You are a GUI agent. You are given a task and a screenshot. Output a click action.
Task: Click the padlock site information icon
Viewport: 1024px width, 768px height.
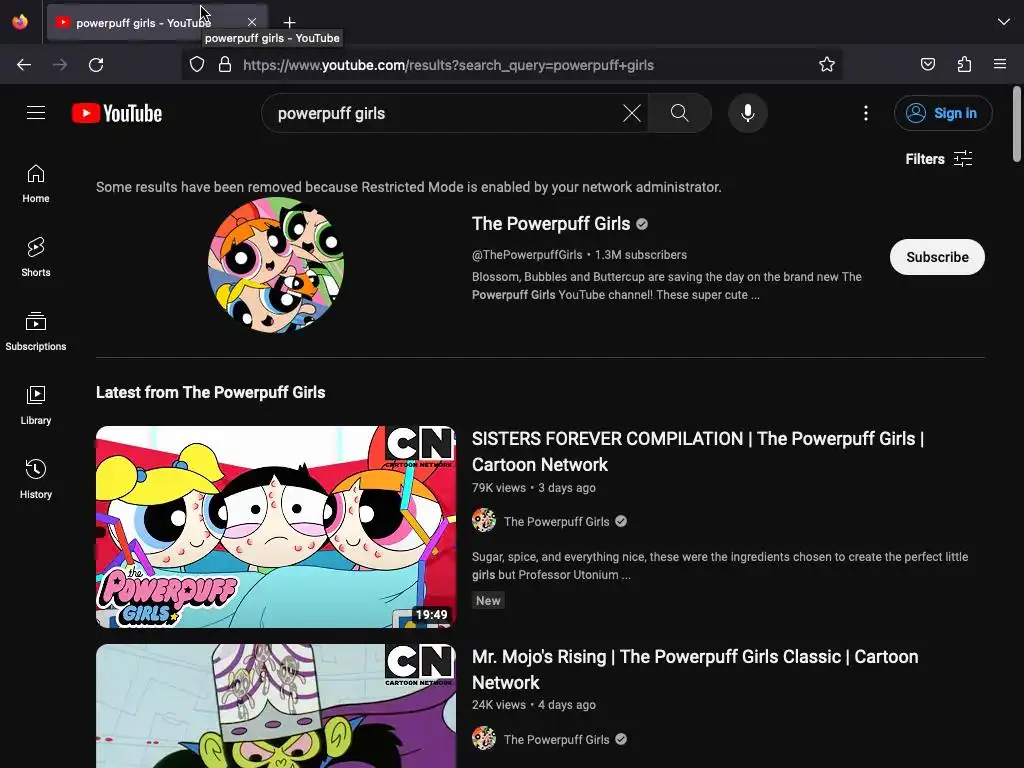[x=225, y=65]
